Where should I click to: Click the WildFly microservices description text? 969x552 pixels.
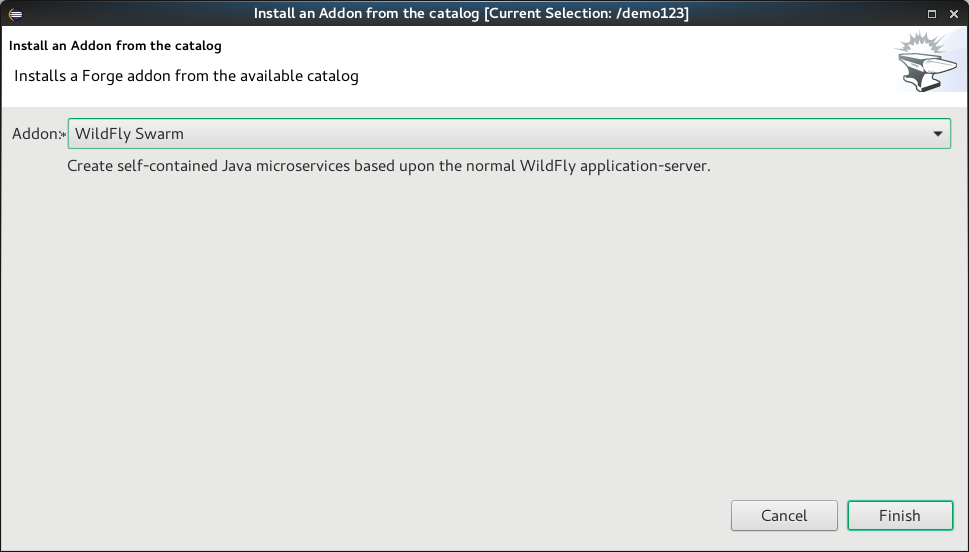(388, 166)
